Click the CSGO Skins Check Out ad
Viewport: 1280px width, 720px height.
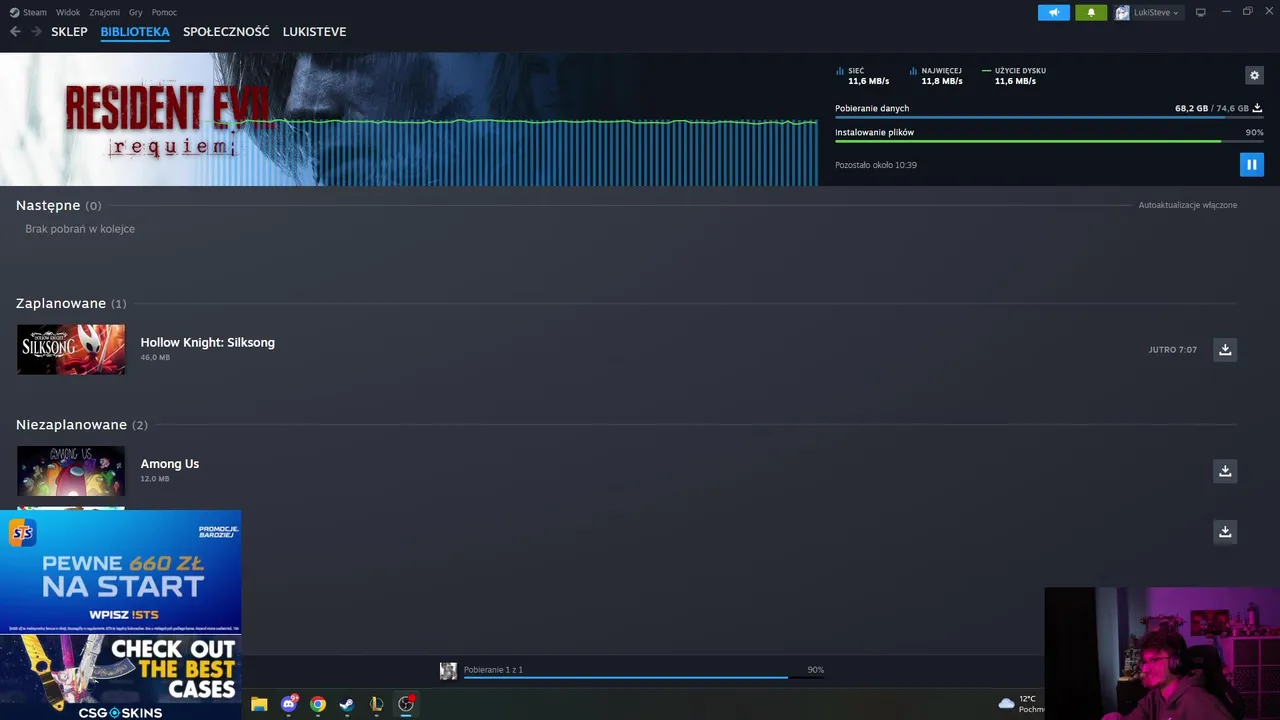click(x=120, y=677)
